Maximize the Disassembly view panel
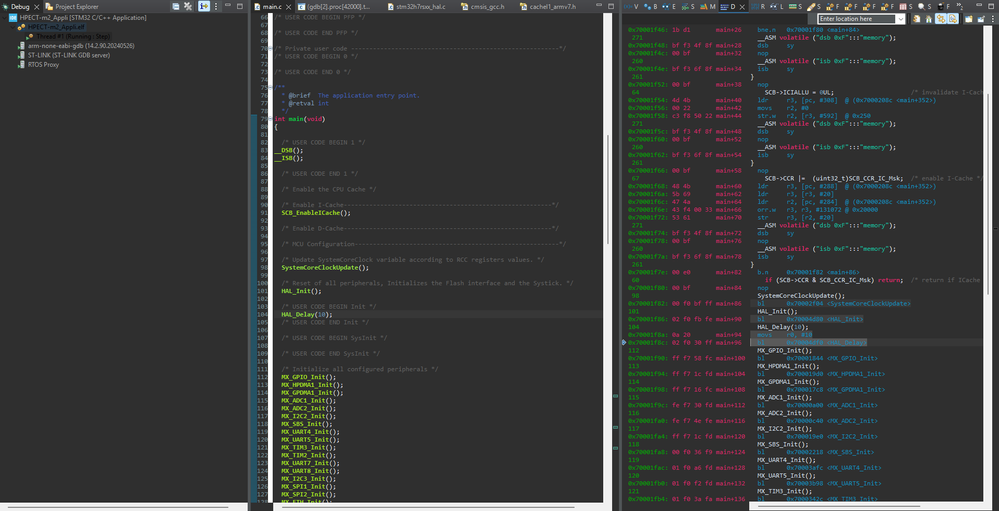This screenshot has width=999, height=511. [991, 6]
